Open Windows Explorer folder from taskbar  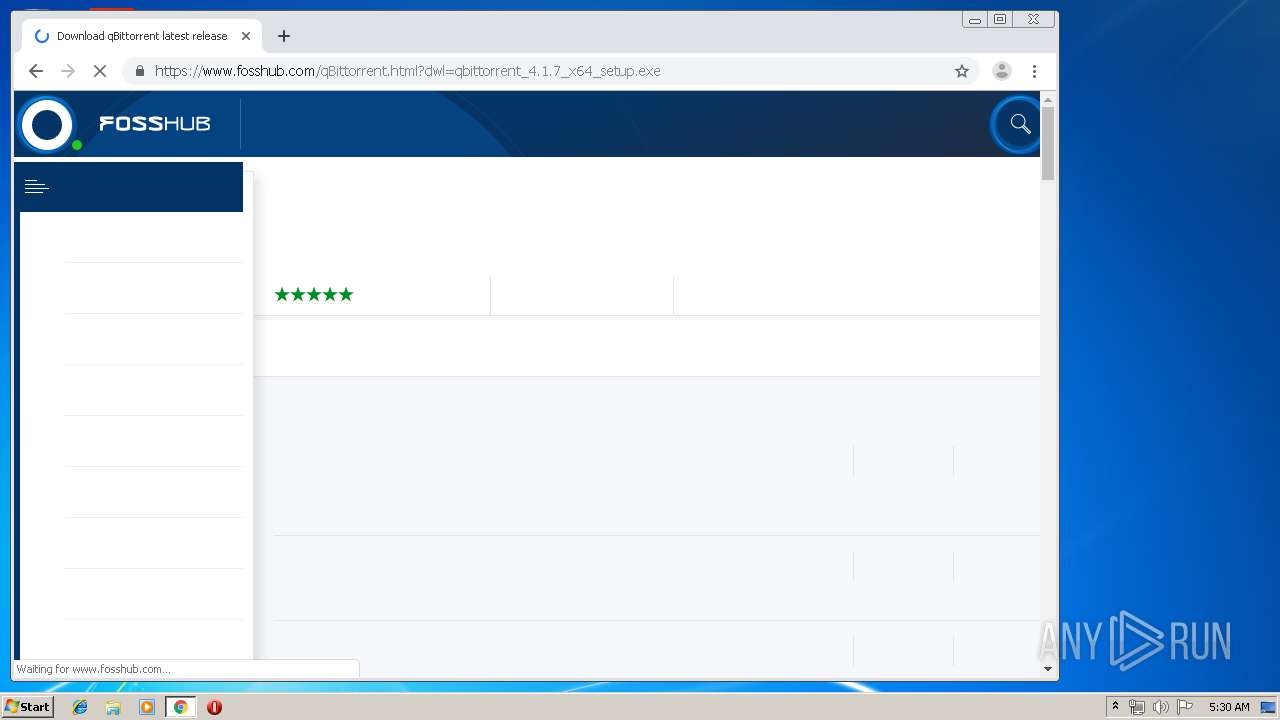[114, 707]
